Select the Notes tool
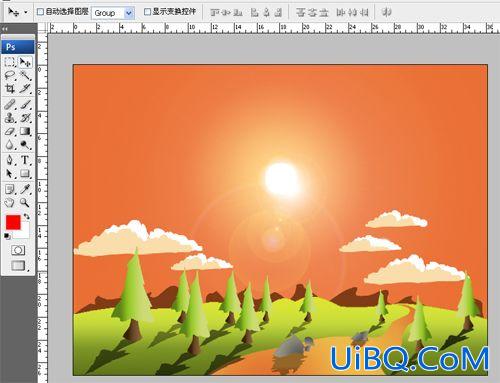 click(10, 189)
